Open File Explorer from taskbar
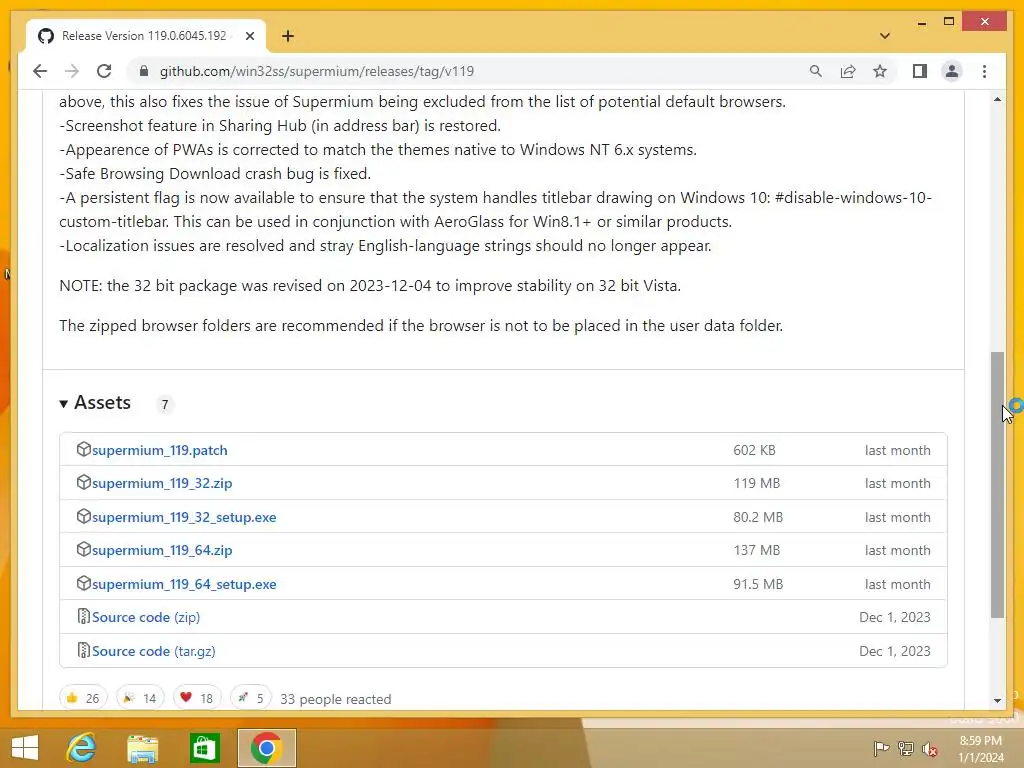Image resolution: width=1024 pixels, height=768 pixels. coord(142,748)
